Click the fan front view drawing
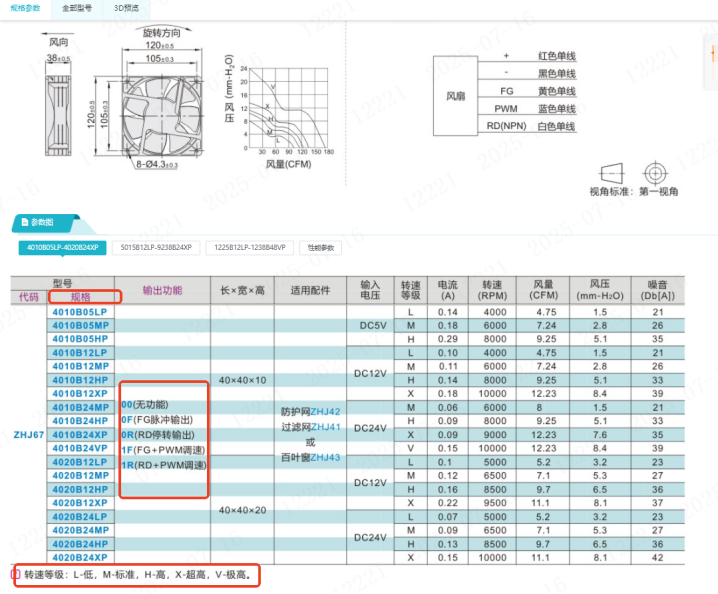The width and height of the screenshot is (718, 594). click(x=155, y=109)
